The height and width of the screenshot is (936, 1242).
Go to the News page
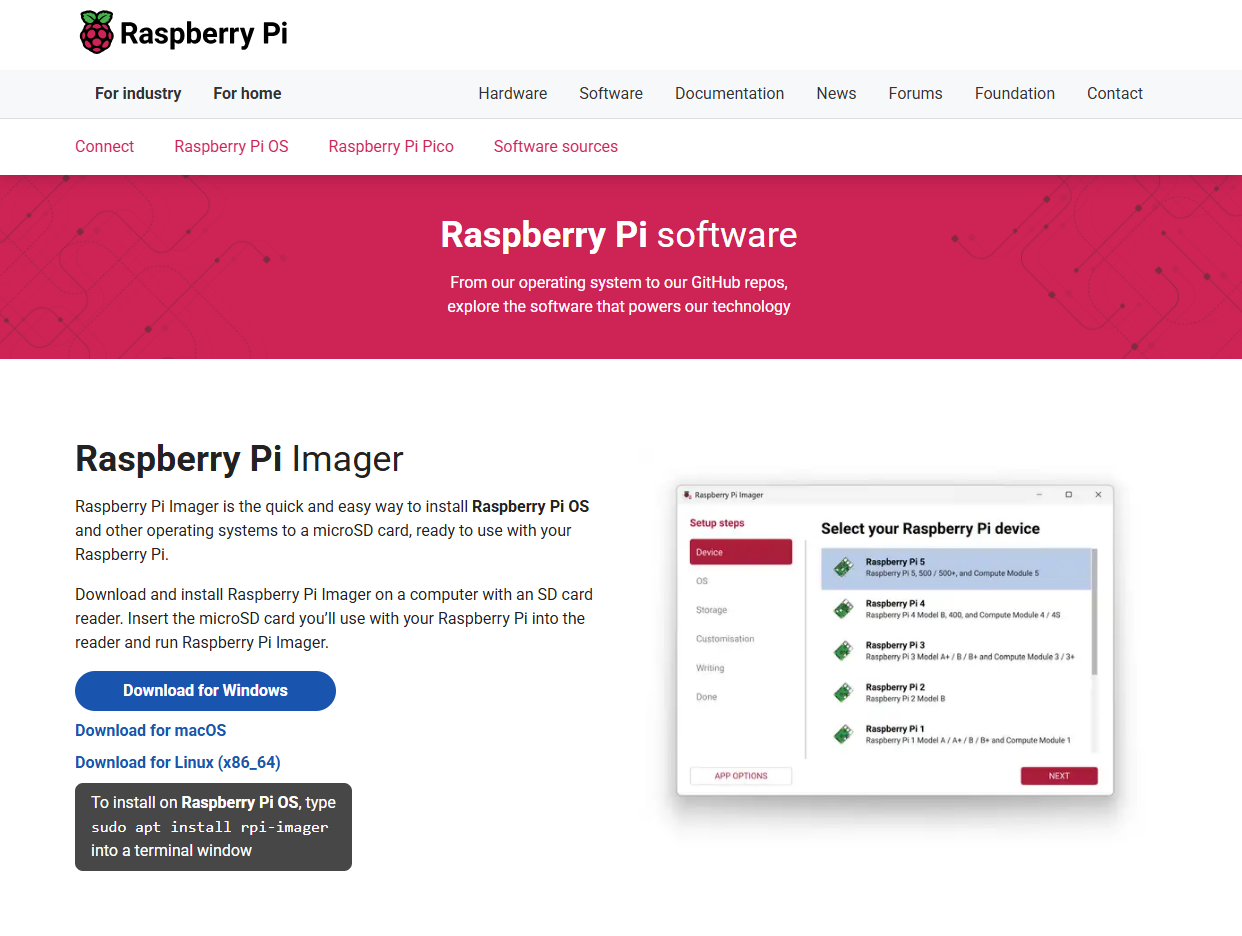[836, 93]
